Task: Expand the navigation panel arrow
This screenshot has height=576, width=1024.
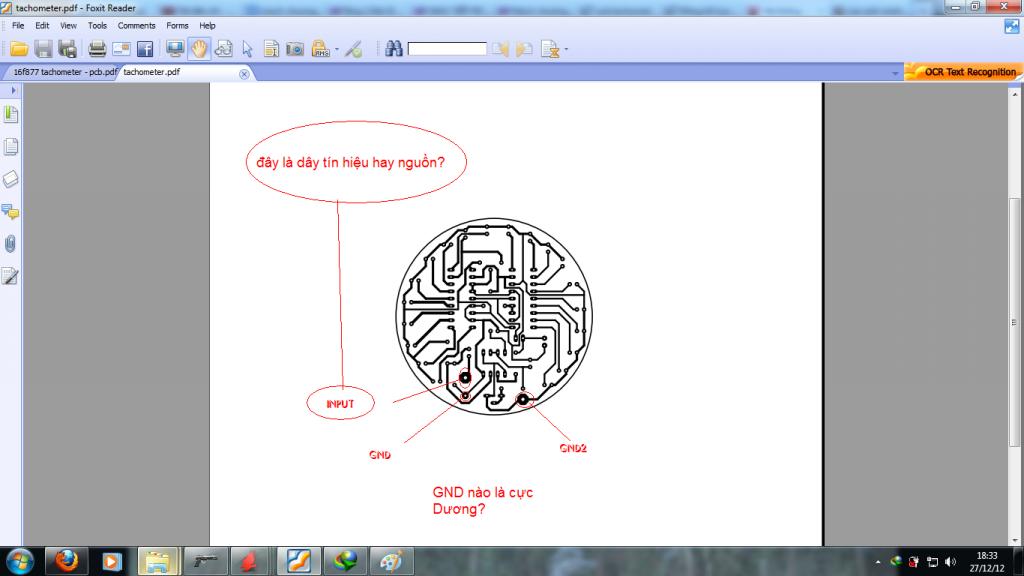Action: click(x=12, y=90)
